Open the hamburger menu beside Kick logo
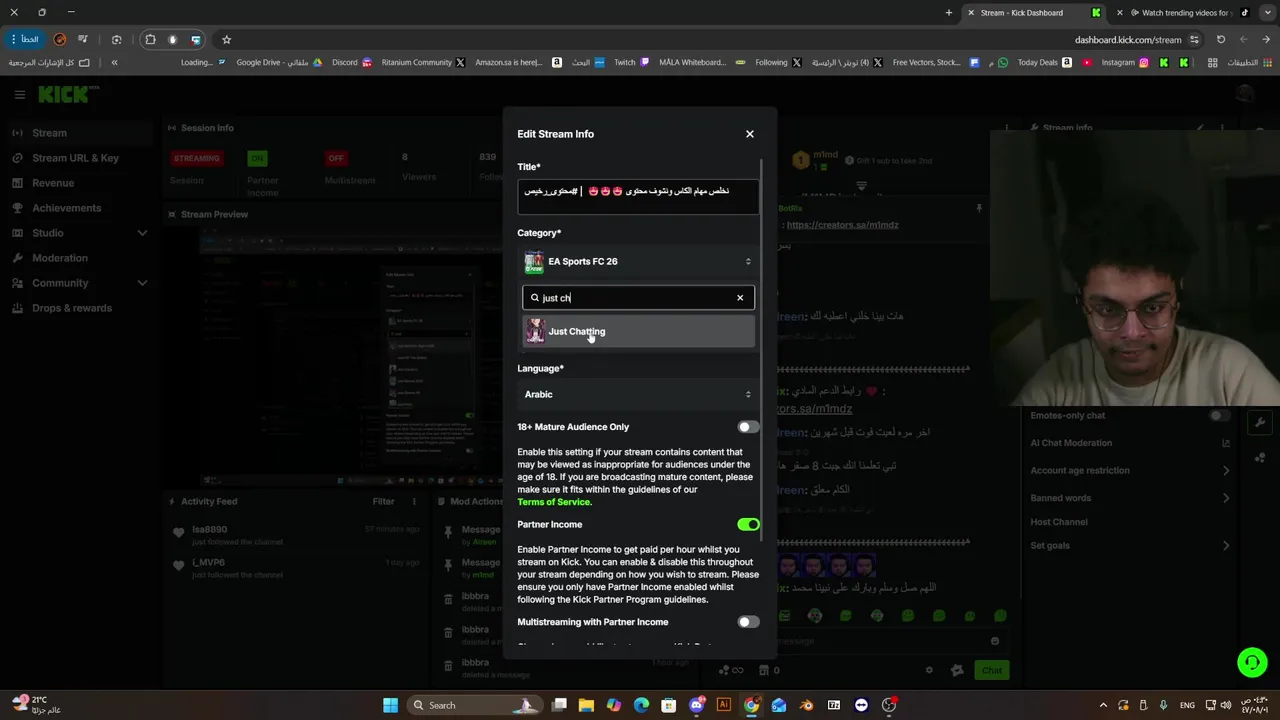Screen dimensions: 1280x720 19,94
